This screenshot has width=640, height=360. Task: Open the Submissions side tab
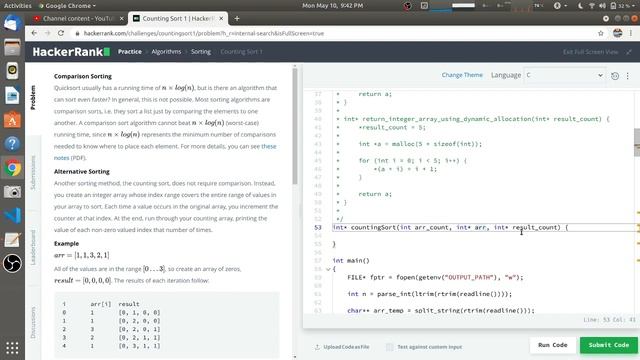click(x=33, y=172)
